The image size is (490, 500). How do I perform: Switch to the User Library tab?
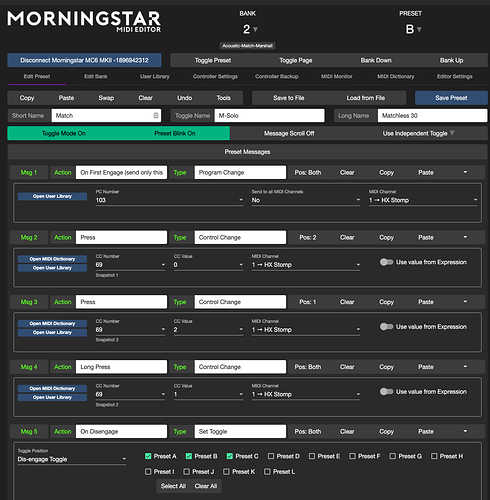click(155, 76)
